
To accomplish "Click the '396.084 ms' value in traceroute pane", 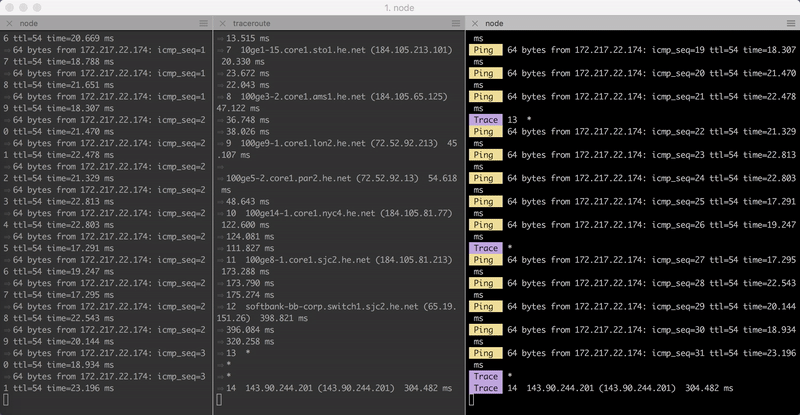I will pos(250,330).
